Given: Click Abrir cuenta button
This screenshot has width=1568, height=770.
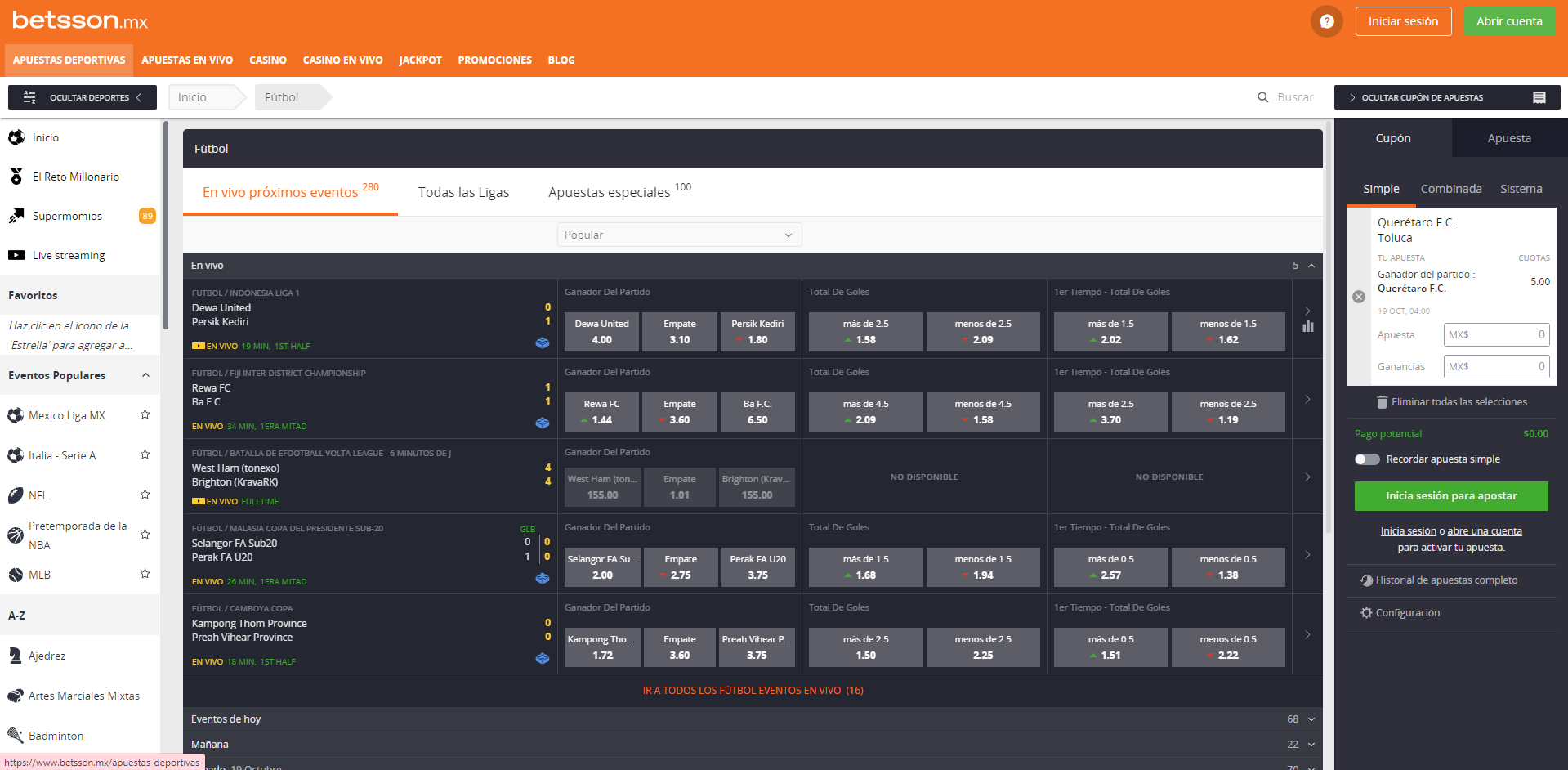Looking at the screenshot, I should click(x=1509, y=21).
